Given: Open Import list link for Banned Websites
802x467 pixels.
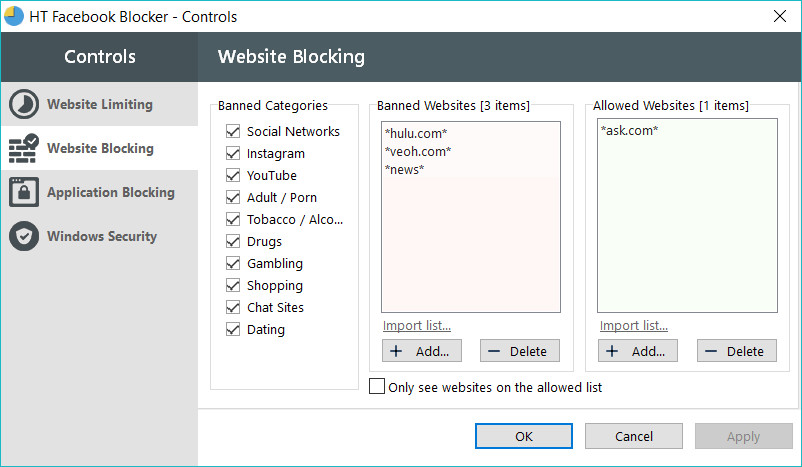Looking at the screenshot, I should [x=417, y=325].
